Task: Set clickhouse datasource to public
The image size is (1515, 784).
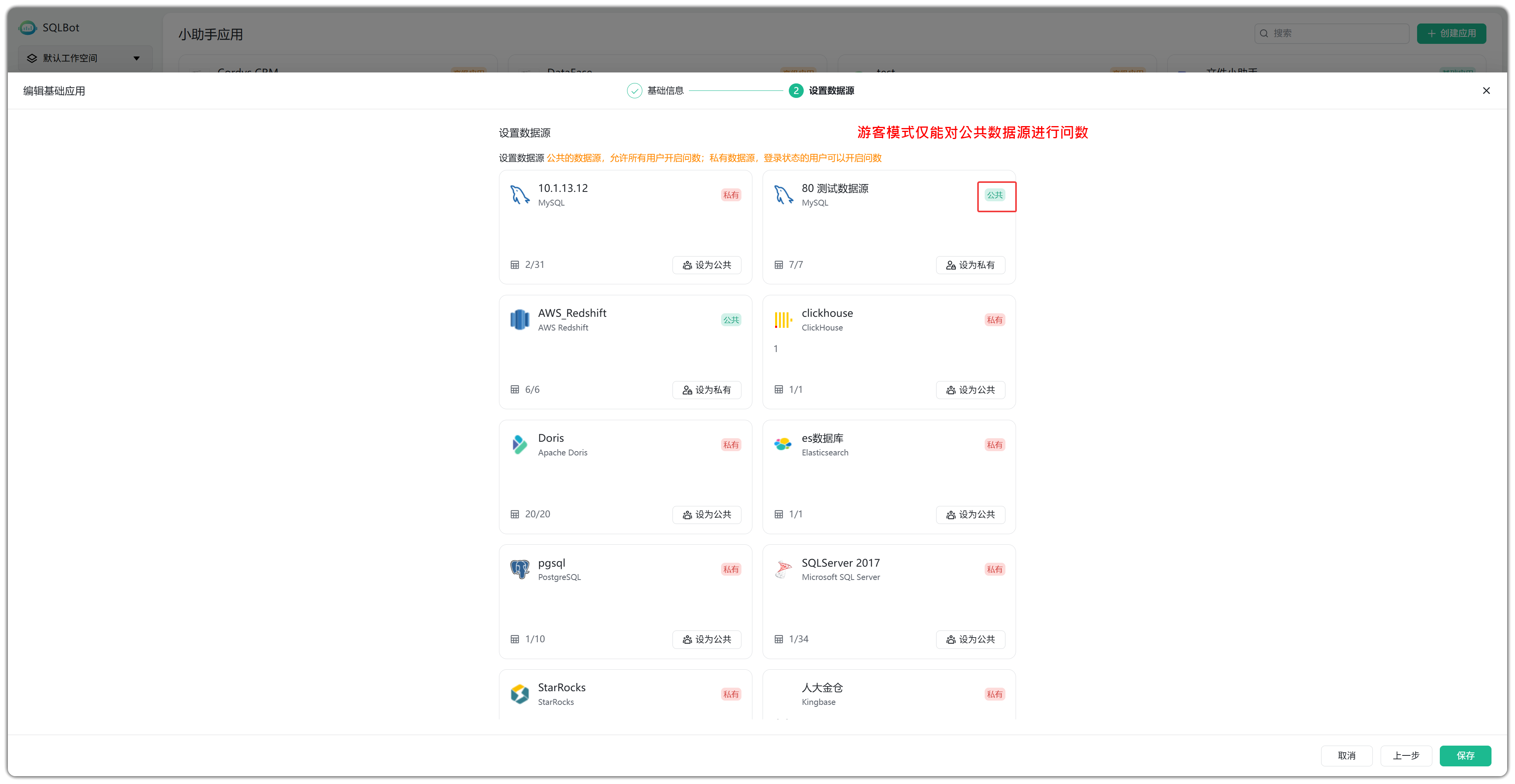Action: point(970,390)
